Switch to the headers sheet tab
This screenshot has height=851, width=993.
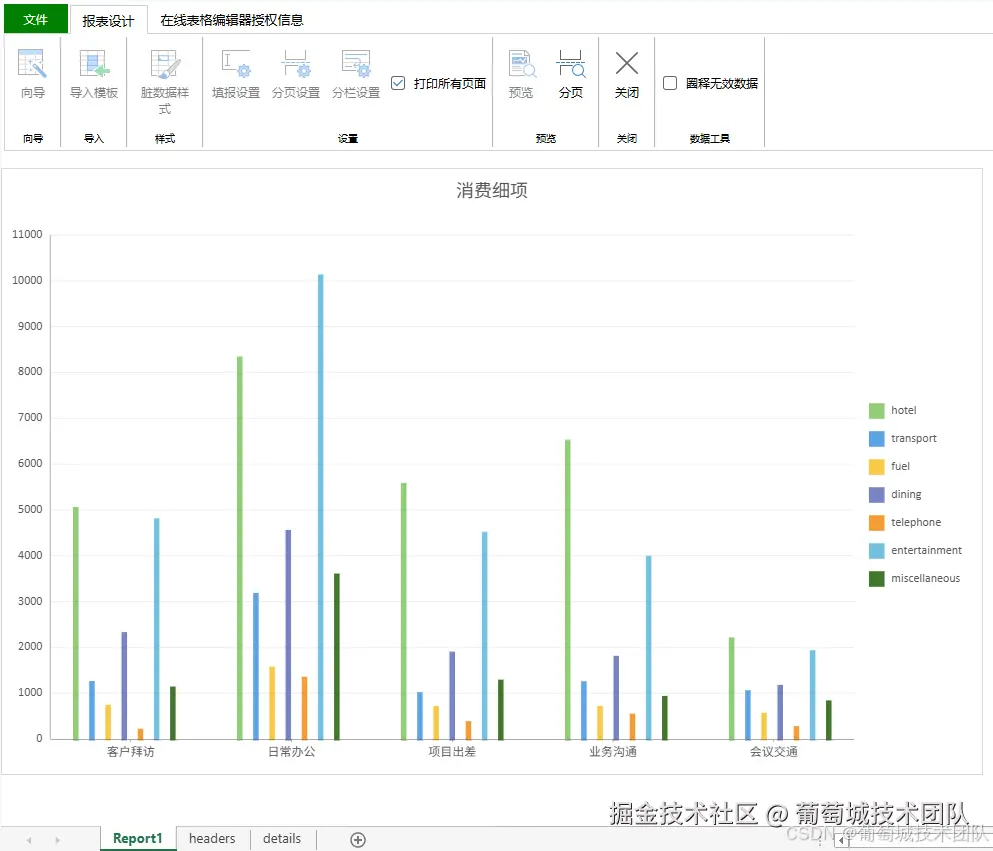tap(211, 838)
